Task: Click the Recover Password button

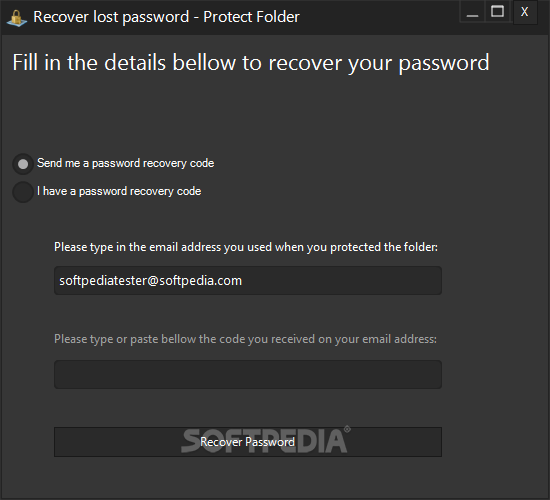Action: click(x=248, y=442)
